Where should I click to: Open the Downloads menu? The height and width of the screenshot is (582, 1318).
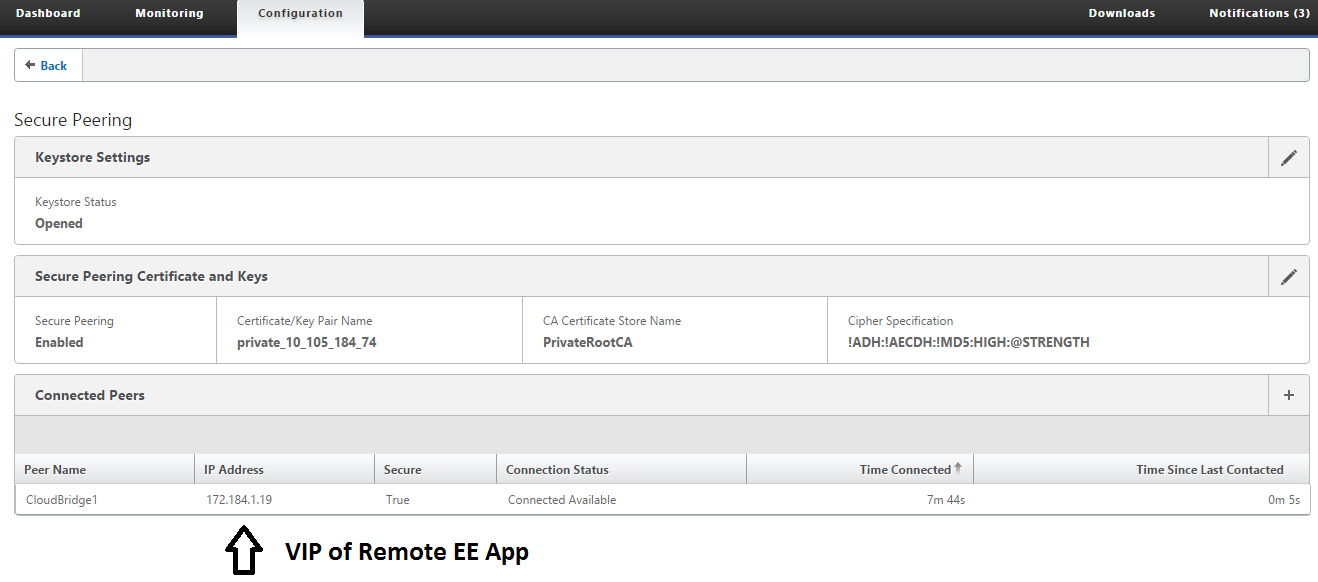(1122, 14)
